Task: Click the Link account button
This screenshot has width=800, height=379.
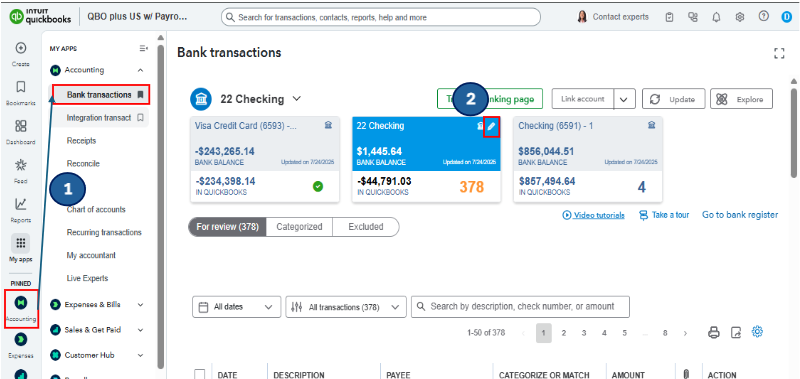Action: (583, 99)
